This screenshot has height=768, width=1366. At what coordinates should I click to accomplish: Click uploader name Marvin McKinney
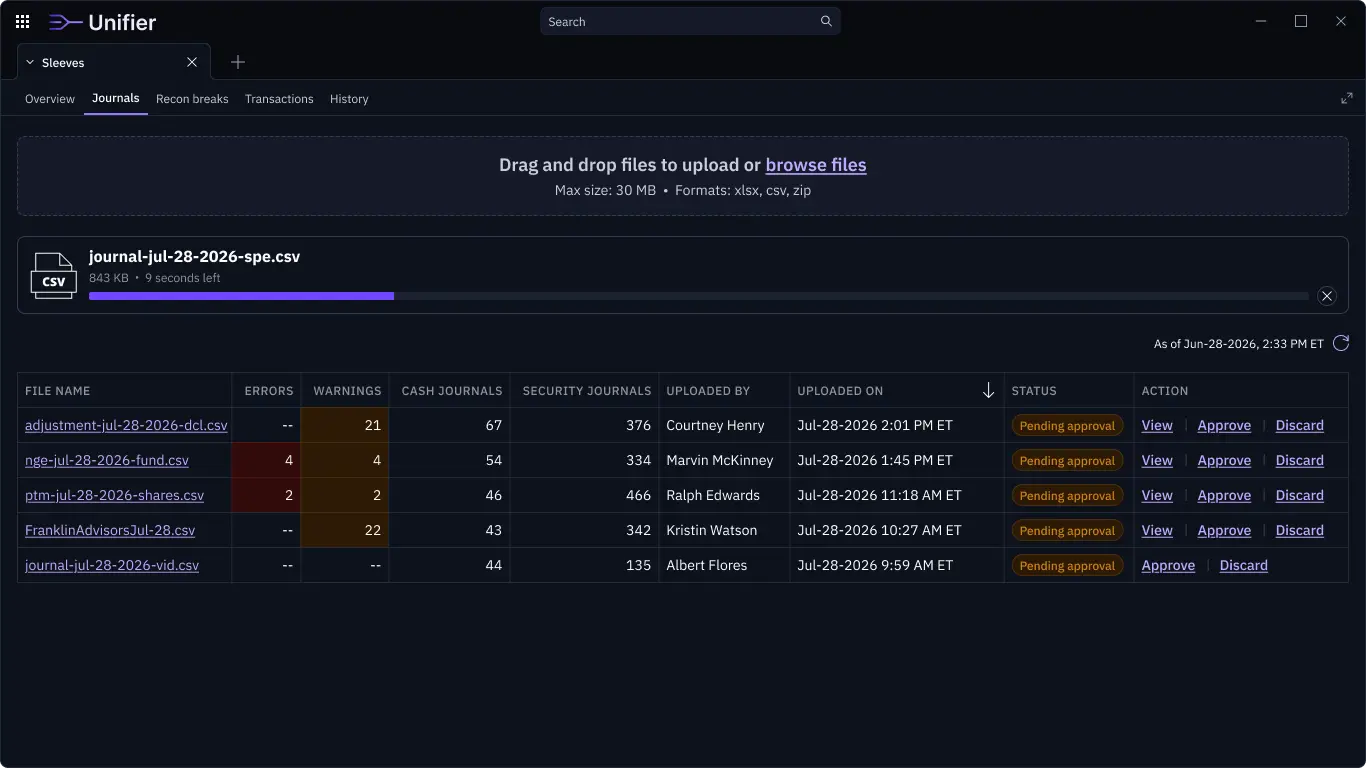[x=720, y=460]
